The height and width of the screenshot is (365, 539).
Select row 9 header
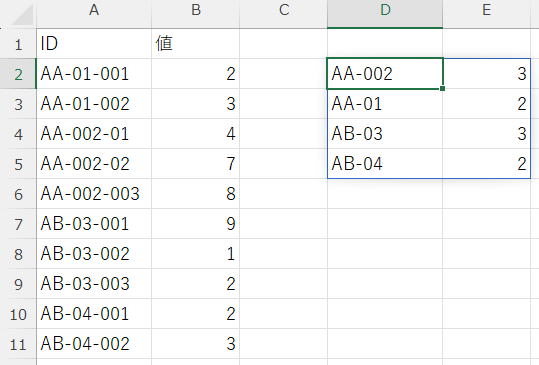point(18,284)
